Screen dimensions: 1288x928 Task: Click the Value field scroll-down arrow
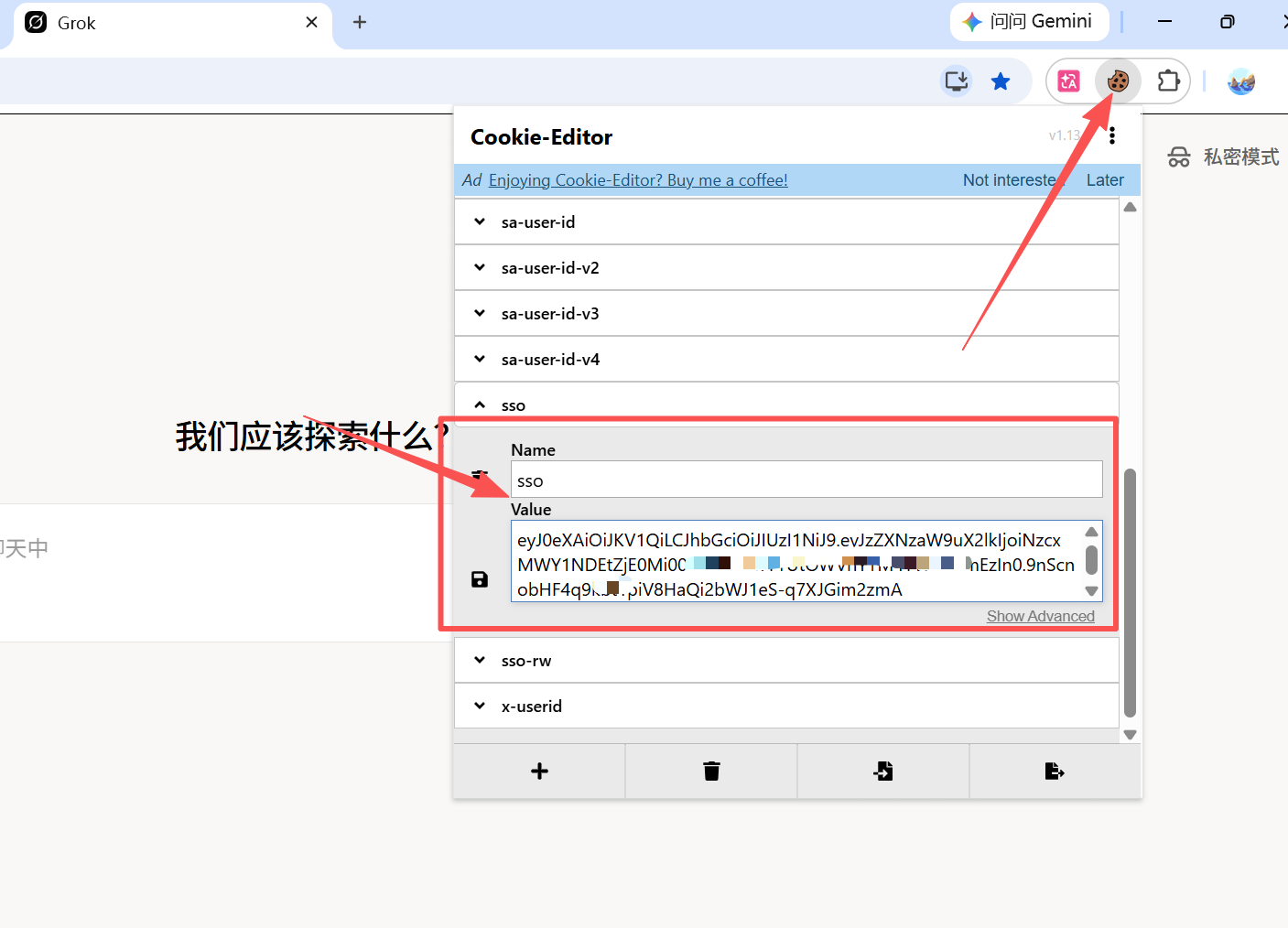pos(1091,590)
